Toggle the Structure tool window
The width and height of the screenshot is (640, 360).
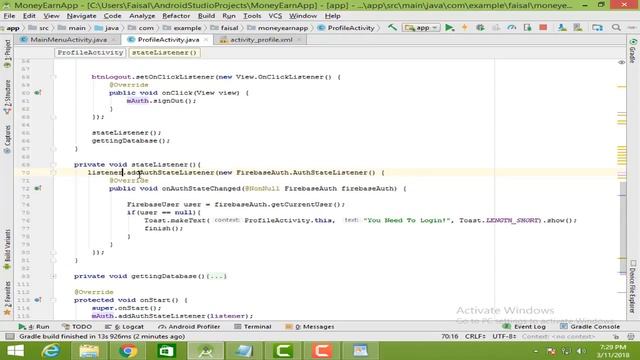click(x=7, y=97)
